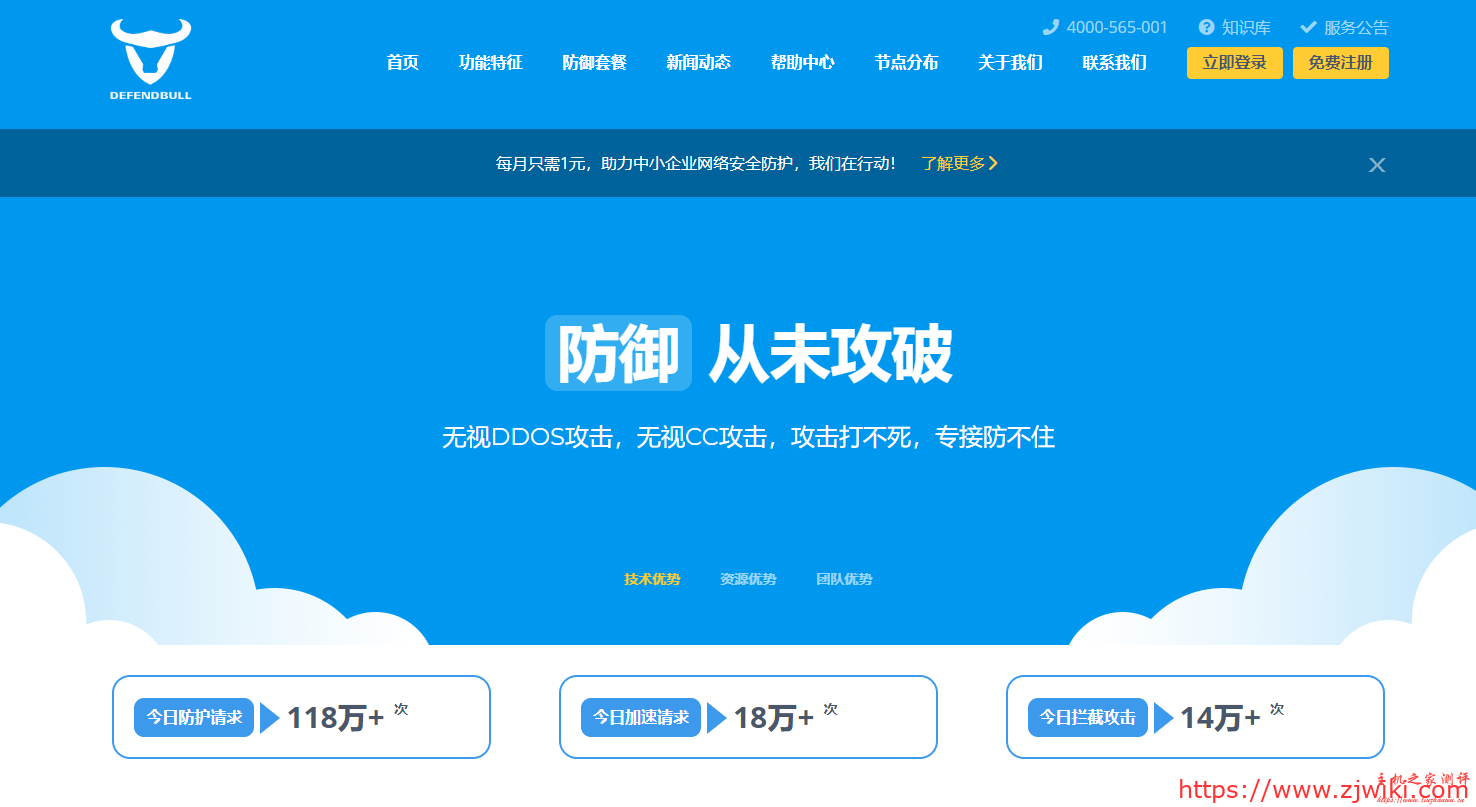Switch to the 团队优势 tab
The height and width of the screenshot is (807, 1476).
pos(844,579)
